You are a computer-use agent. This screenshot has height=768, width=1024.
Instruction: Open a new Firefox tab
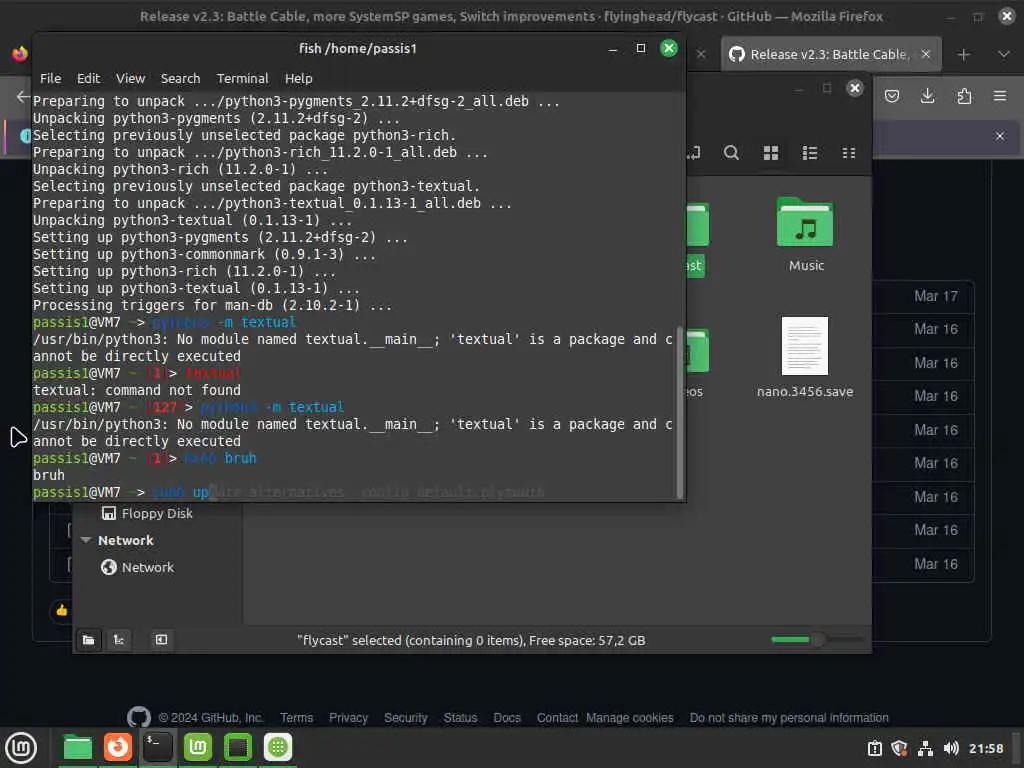pyautogui.click(x=963, y=55)
